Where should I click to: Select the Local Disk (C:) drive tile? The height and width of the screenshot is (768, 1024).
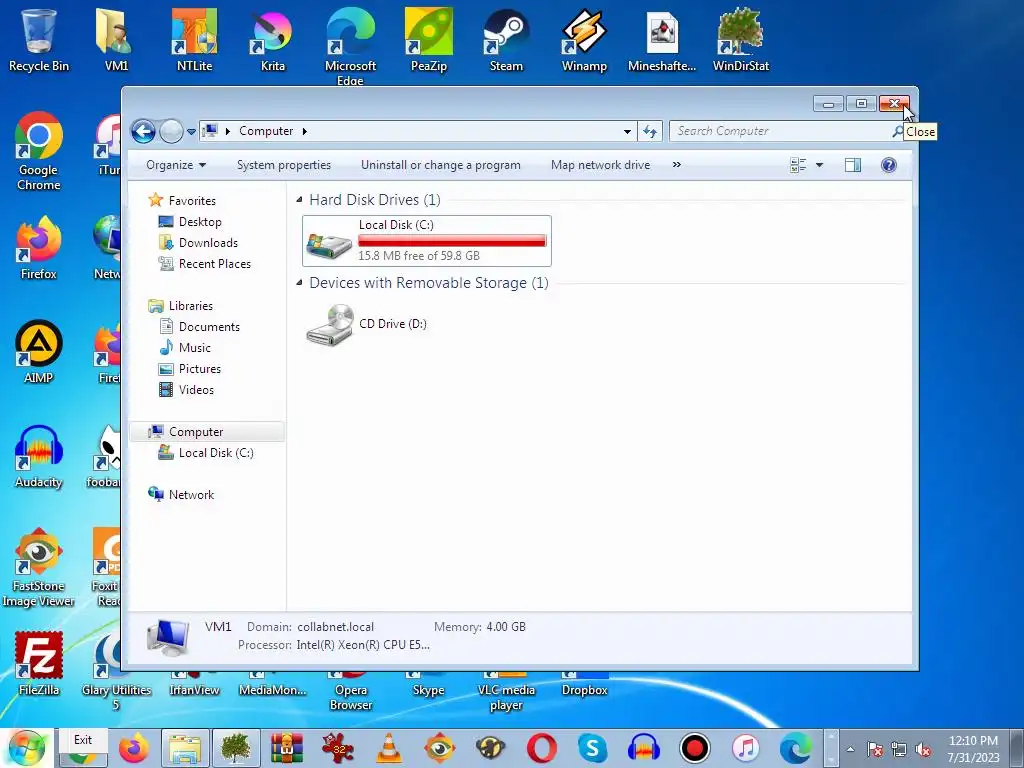click(x=426, y=241)
